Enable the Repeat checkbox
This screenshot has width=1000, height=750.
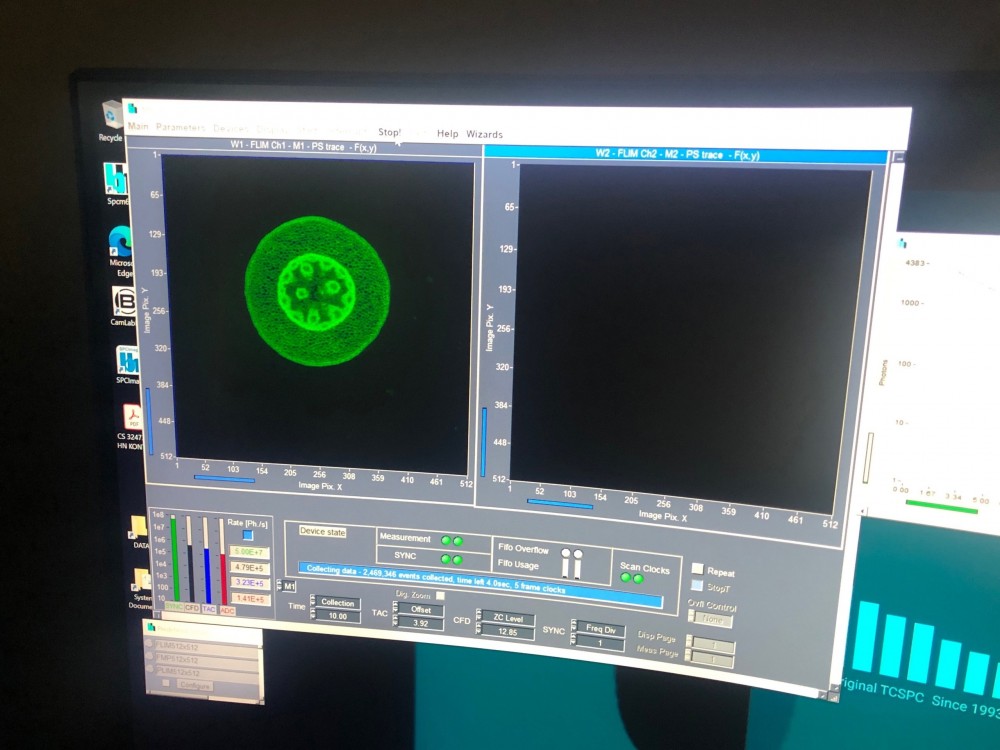tap(698, 570)
